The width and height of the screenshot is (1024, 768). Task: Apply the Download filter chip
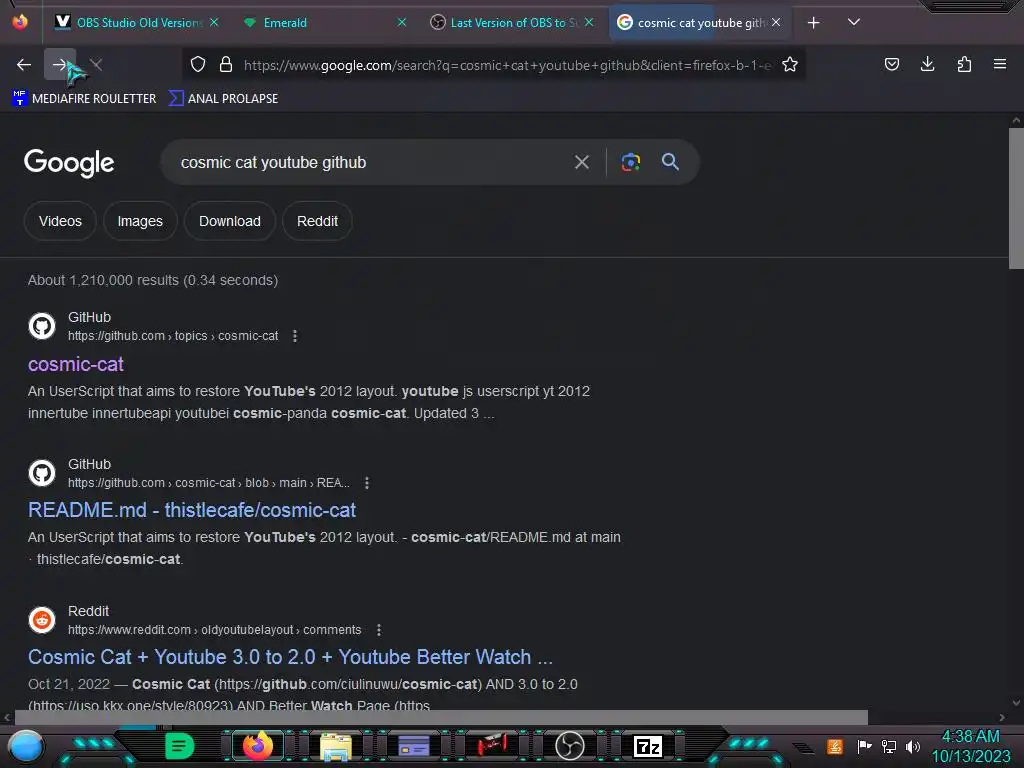pos(230,221)
